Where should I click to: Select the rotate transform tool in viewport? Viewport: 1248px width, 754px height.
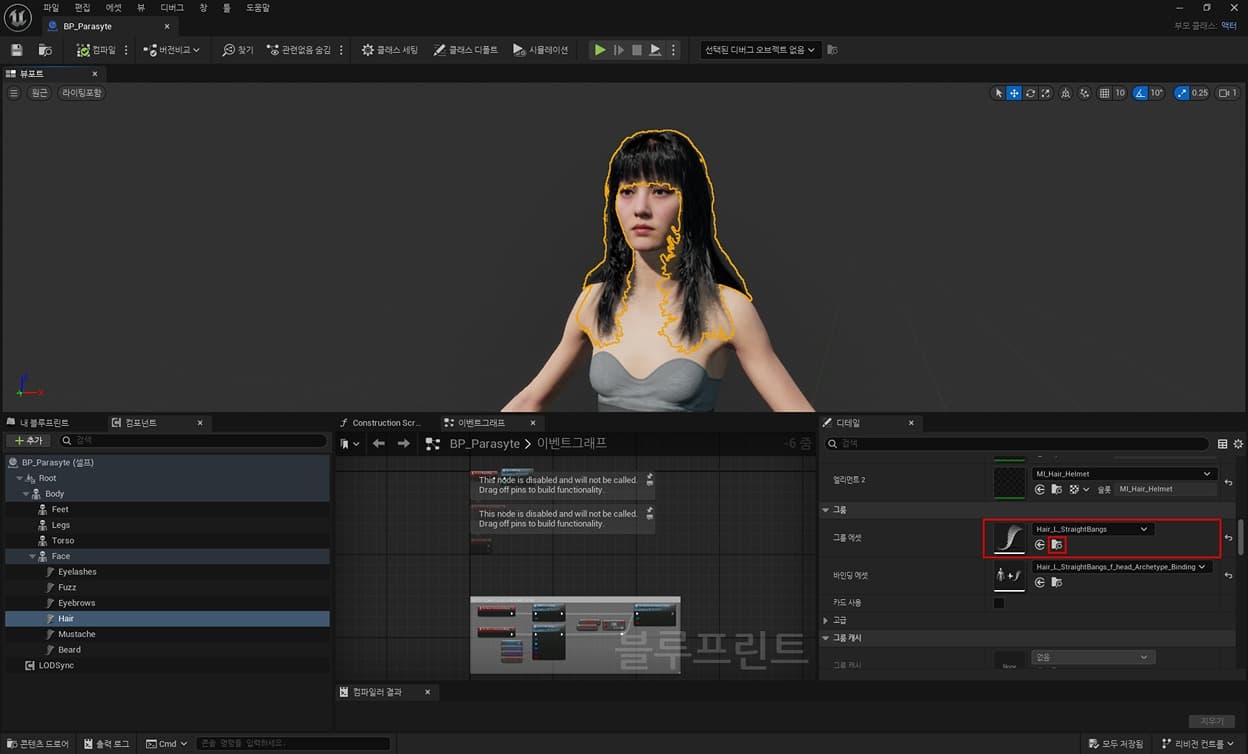1030,93
